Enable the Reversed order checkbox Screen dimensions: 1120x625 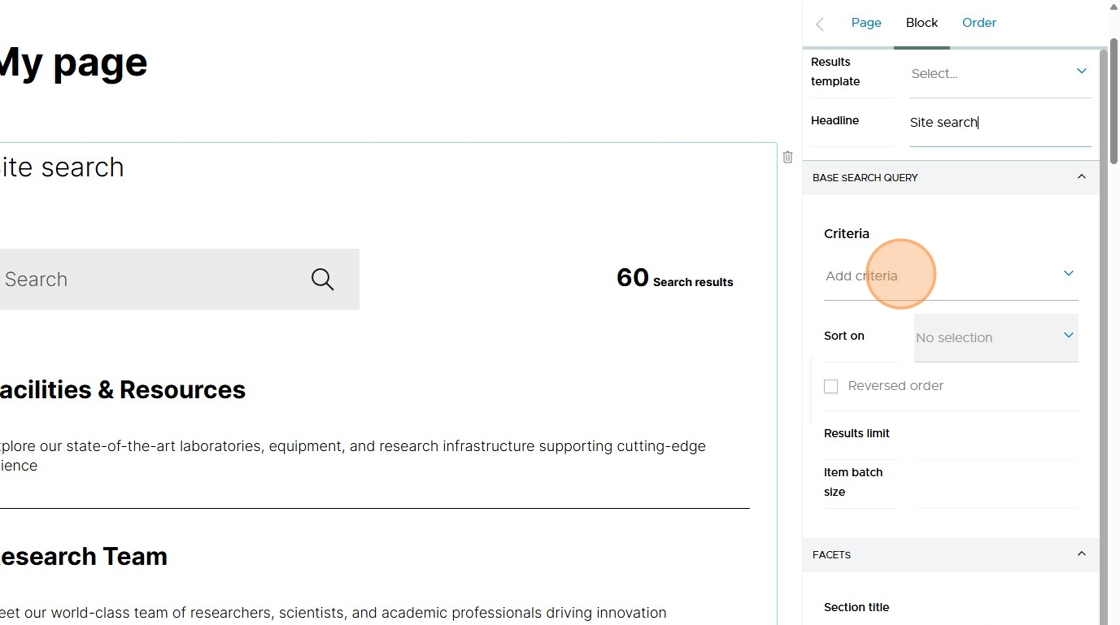tap(831, 386)
